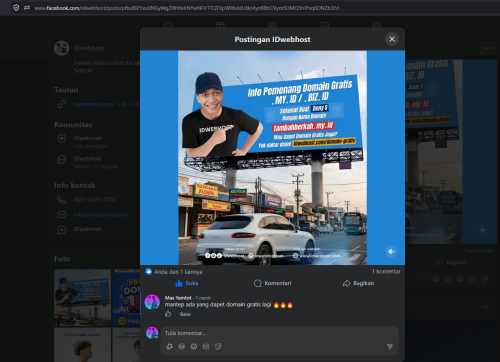This screenshot has width=500, height=362.
Task: Click the info@idwebhost.com email address
Action: [101, 215]
